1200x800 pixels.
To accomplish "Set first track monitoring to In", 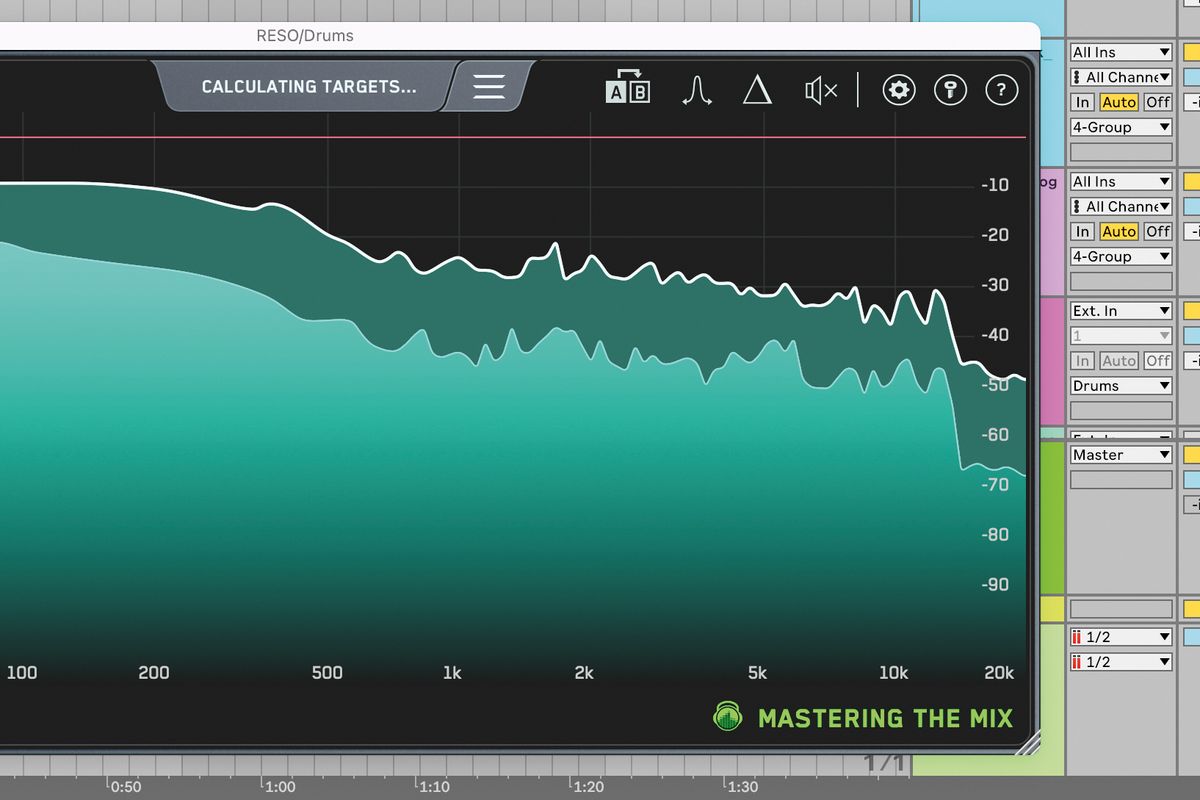I will point(1081,102).
